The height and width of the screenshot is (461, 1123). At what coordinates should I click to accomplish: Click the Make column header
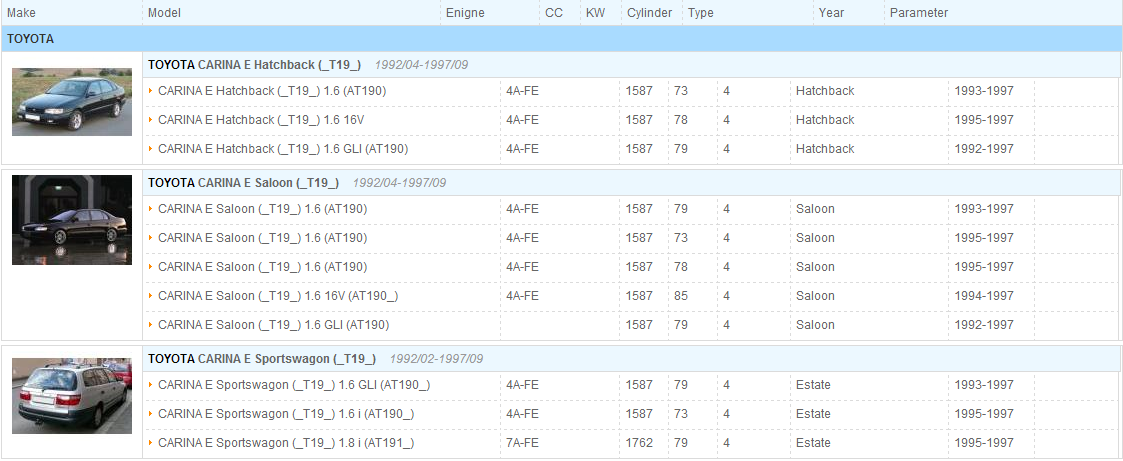(x=21, y=13)
